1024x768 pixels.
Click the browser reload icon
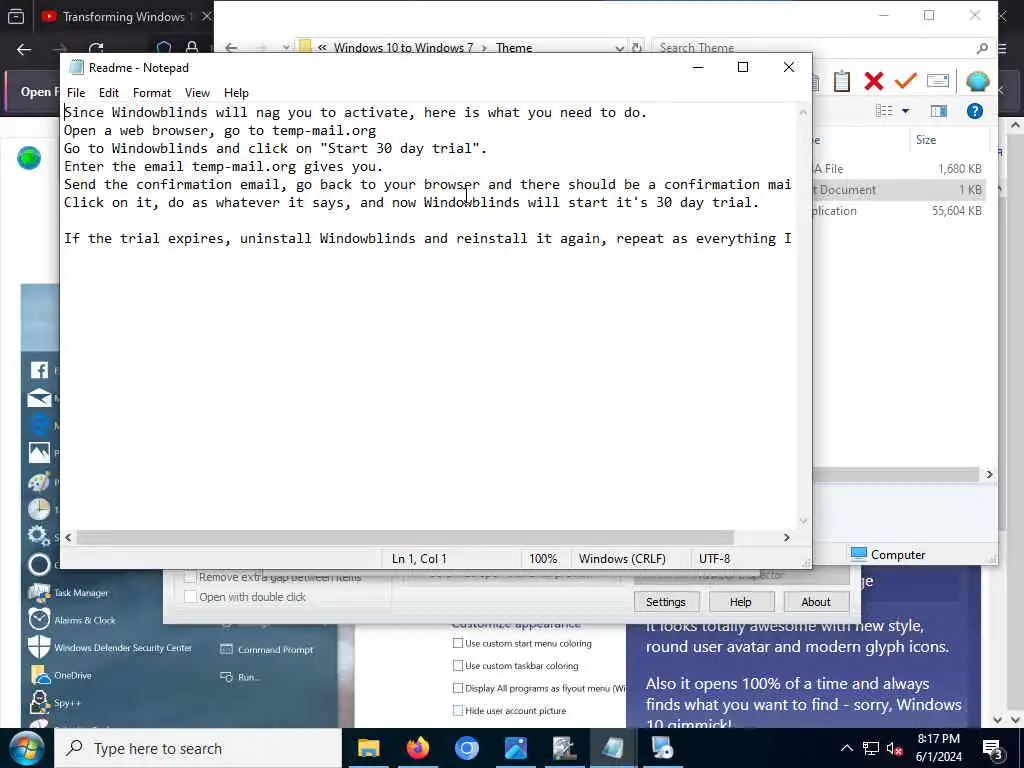[96, 49]
